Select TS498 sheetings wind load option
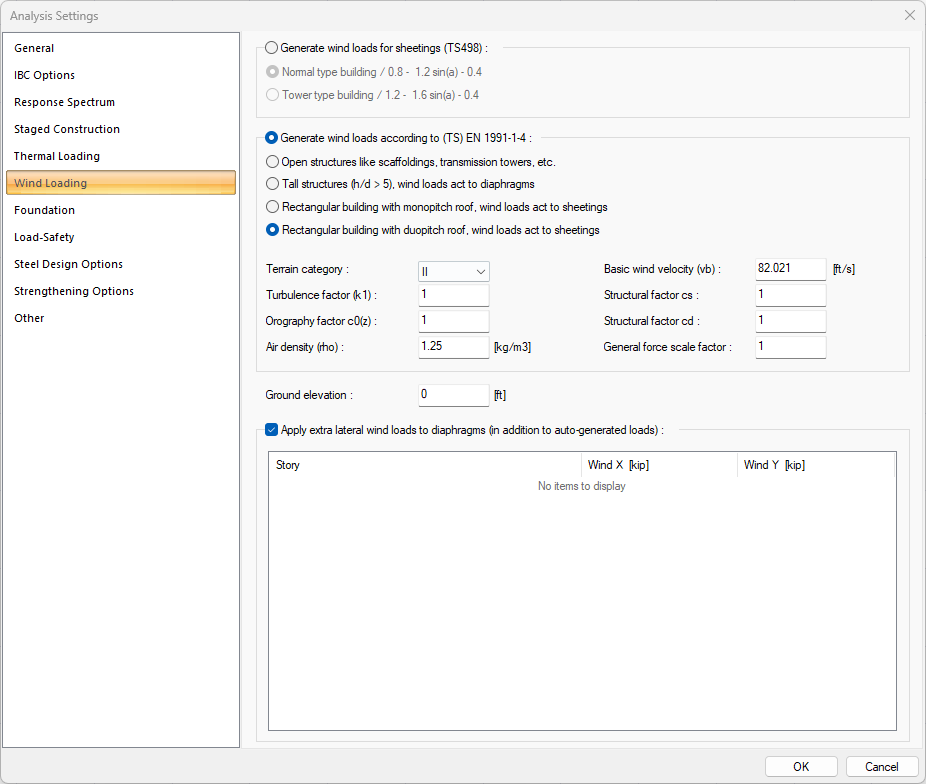This screenshot has height=784, width=926. coord(273,47)
